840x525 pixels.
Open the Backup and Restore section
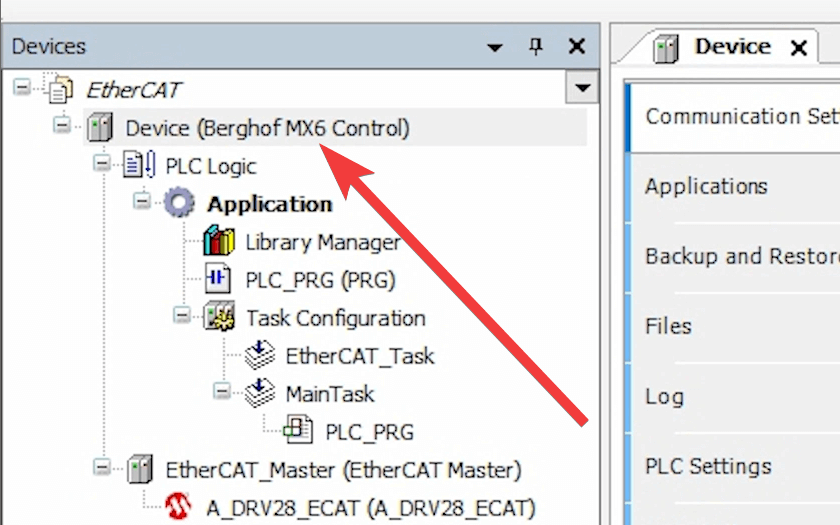point(735,257)
